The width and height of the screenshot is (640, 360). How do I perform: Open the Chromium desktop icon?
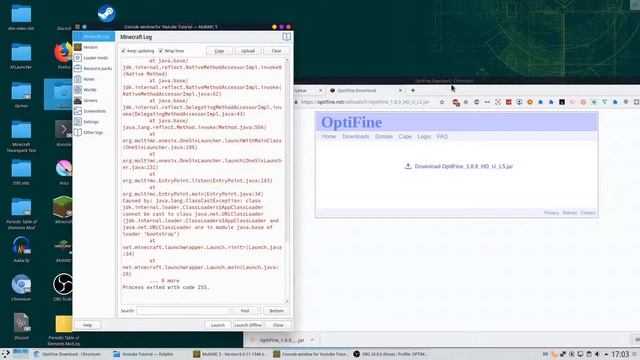pos(21,288)
